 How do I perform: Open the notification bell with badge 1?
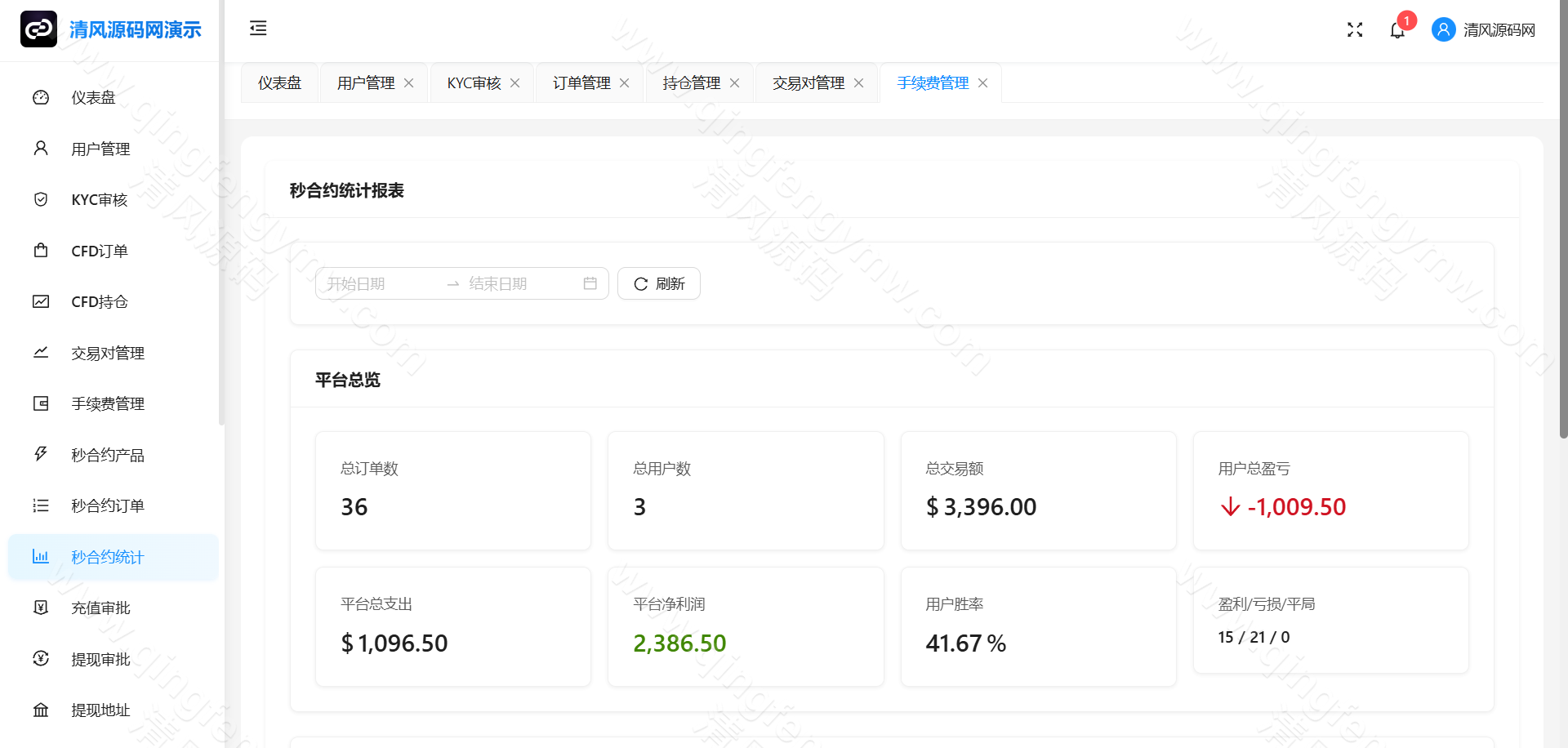point(1397,29)
